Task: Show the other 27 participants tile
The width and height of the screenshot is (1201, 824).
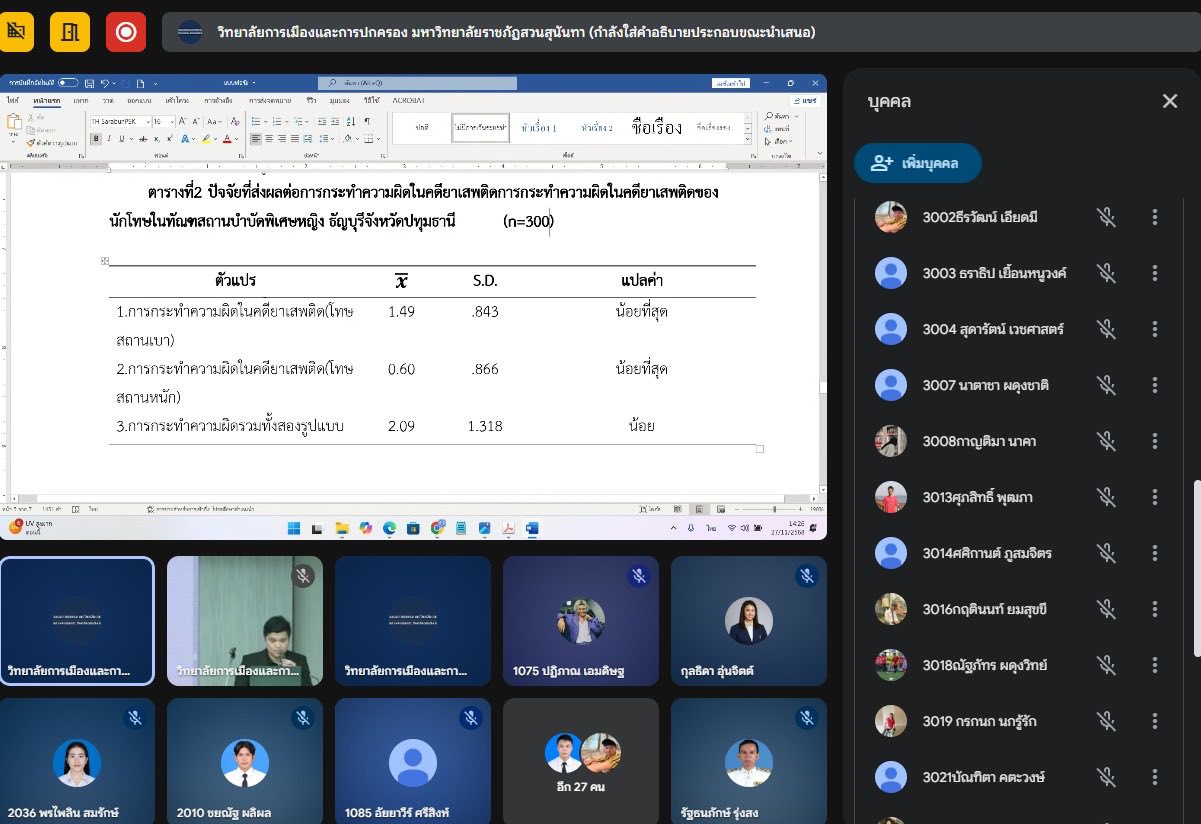Action: click(581, 761)
